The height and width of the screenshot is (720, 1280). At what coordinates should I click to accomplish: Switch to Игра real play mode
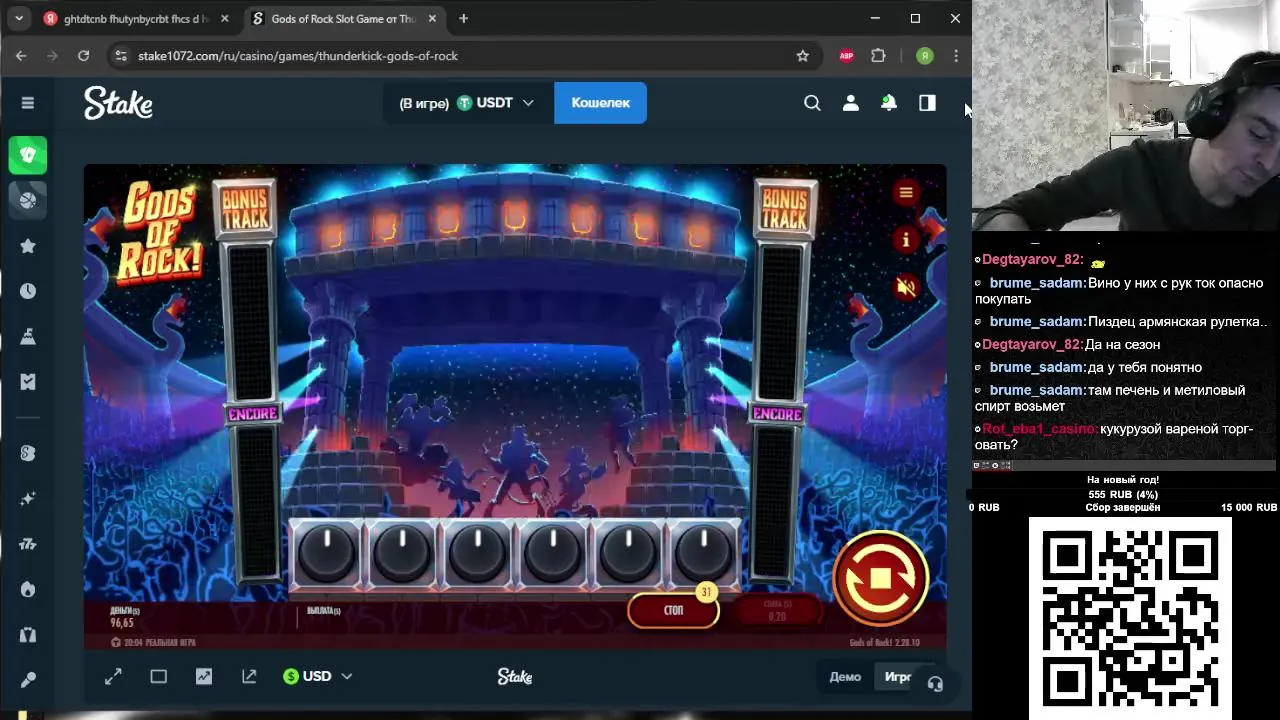pos(898,677)
